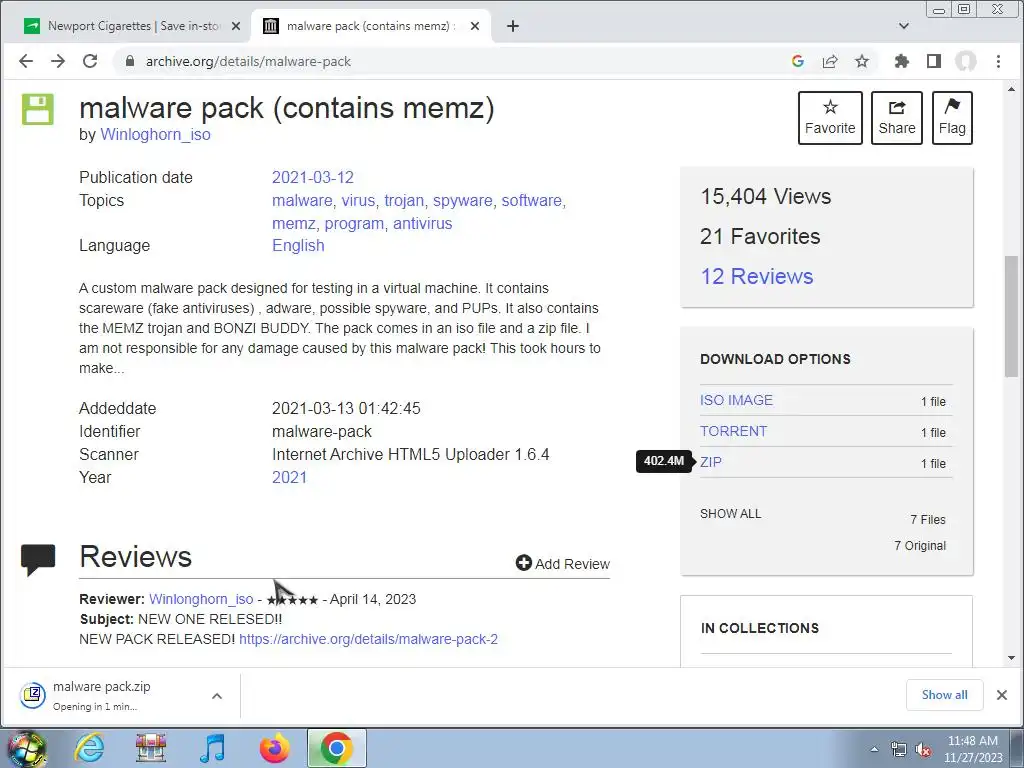The height and width of the screenshot is (768, 1024).
Task: Click the English language link
Action: (298, 246)
